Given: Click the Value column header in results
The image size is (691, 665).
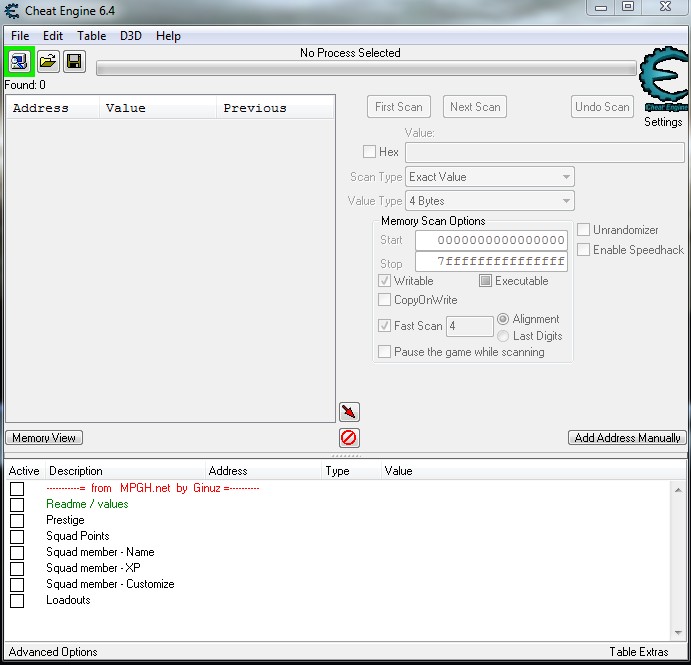Looking at the screenshot, I should click(158, 108).
